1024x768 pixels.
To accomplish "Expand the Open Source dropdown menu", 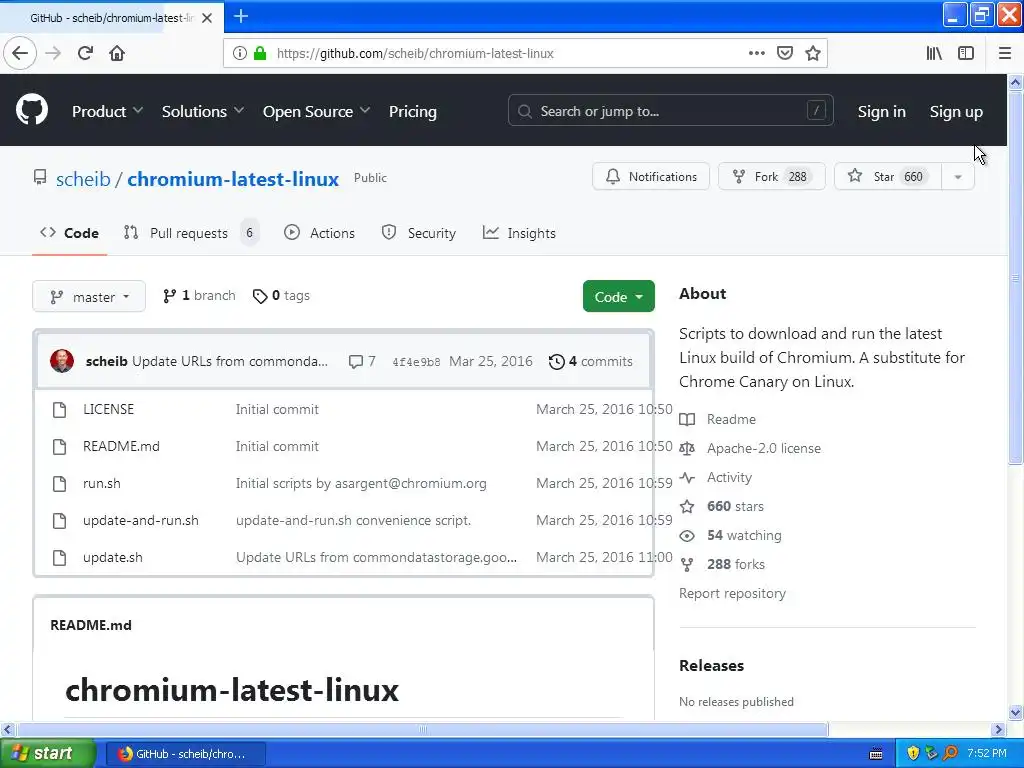I will pos(316,112).
